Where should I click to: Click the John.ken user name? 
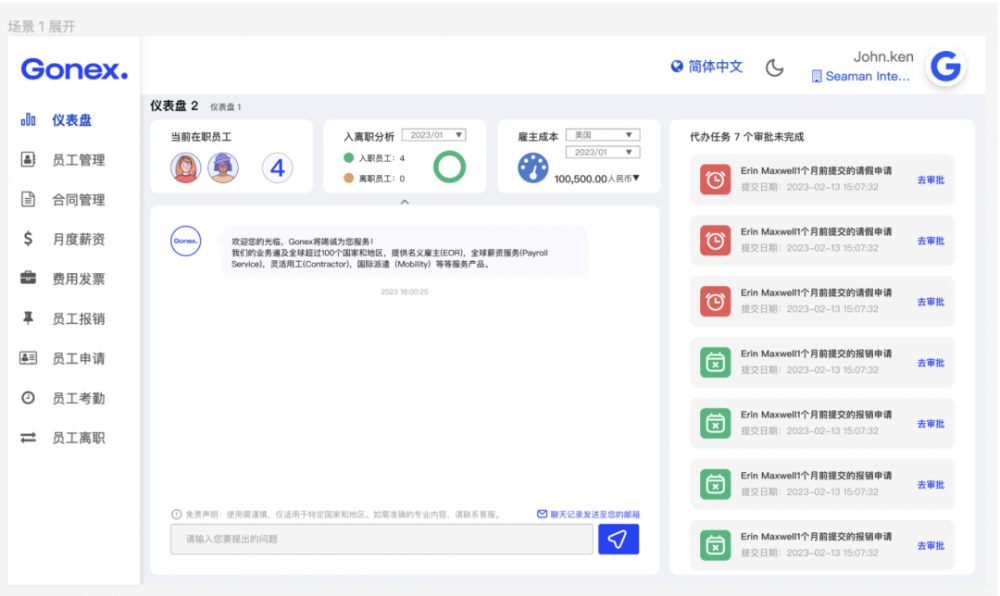pos(883,57)
